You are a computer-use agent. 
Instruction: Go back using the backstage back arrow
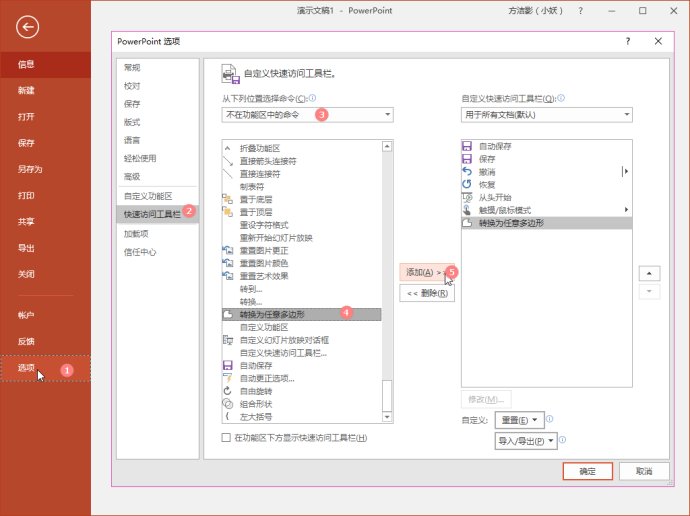pos(27,27)
